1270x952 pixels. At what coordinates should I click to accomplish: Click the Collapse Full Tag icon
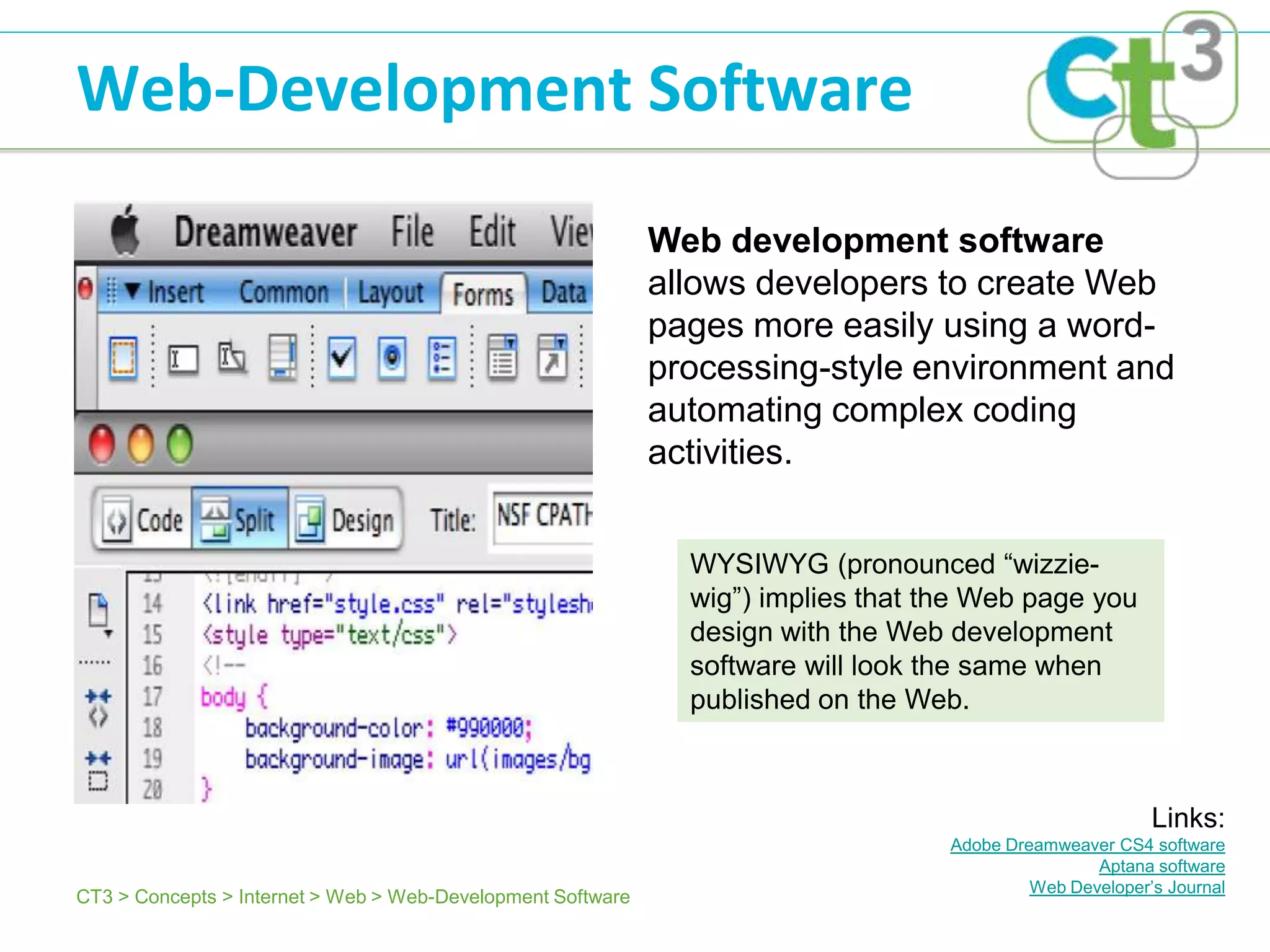98,708
